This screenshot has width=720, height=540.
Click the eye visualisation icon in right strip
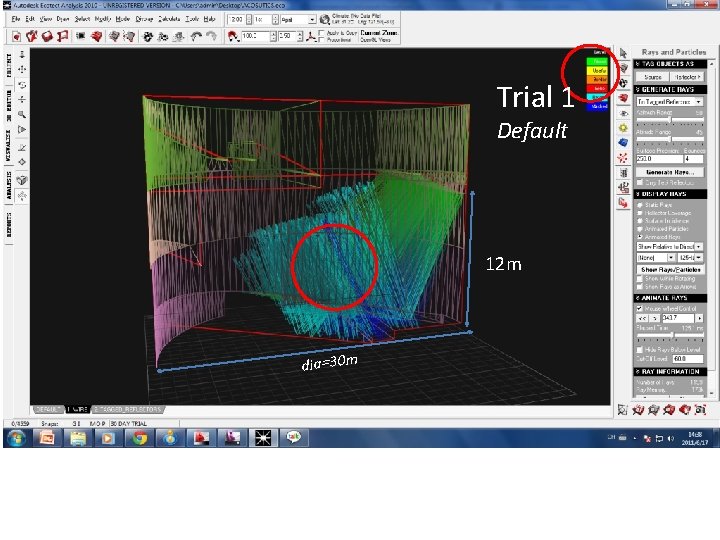coord(623,113)
